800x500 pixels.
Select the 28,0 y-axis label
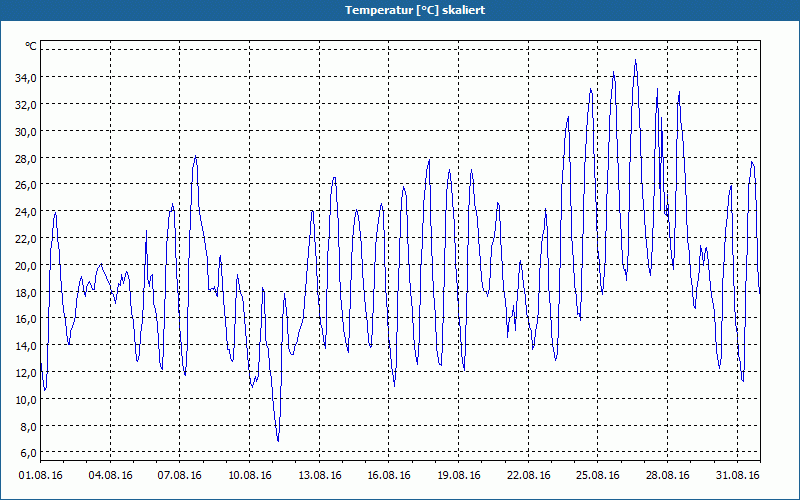26,158
